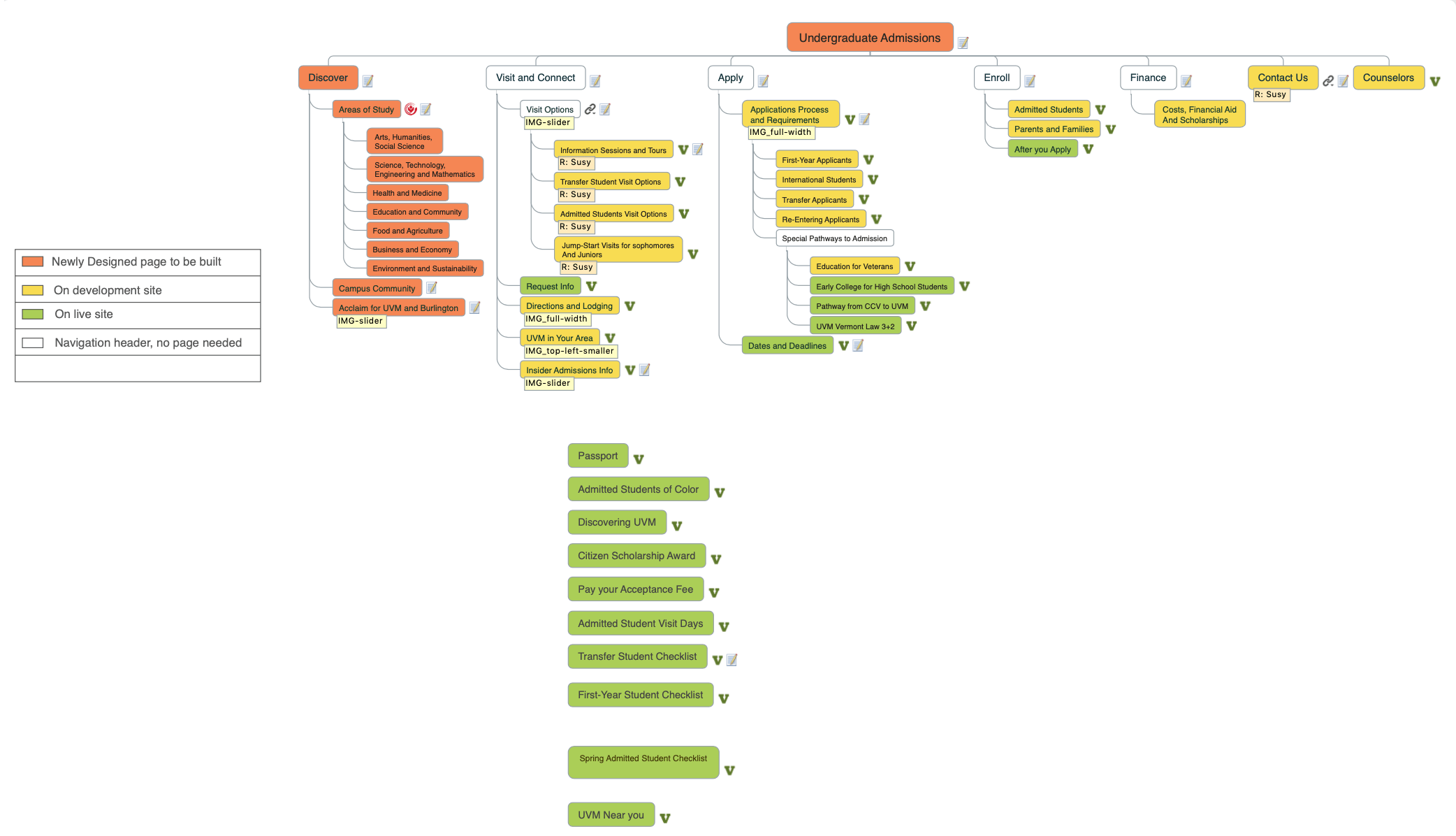Select the Finance node
This screenshot has height=836, width=1456.
point(1149,78)
